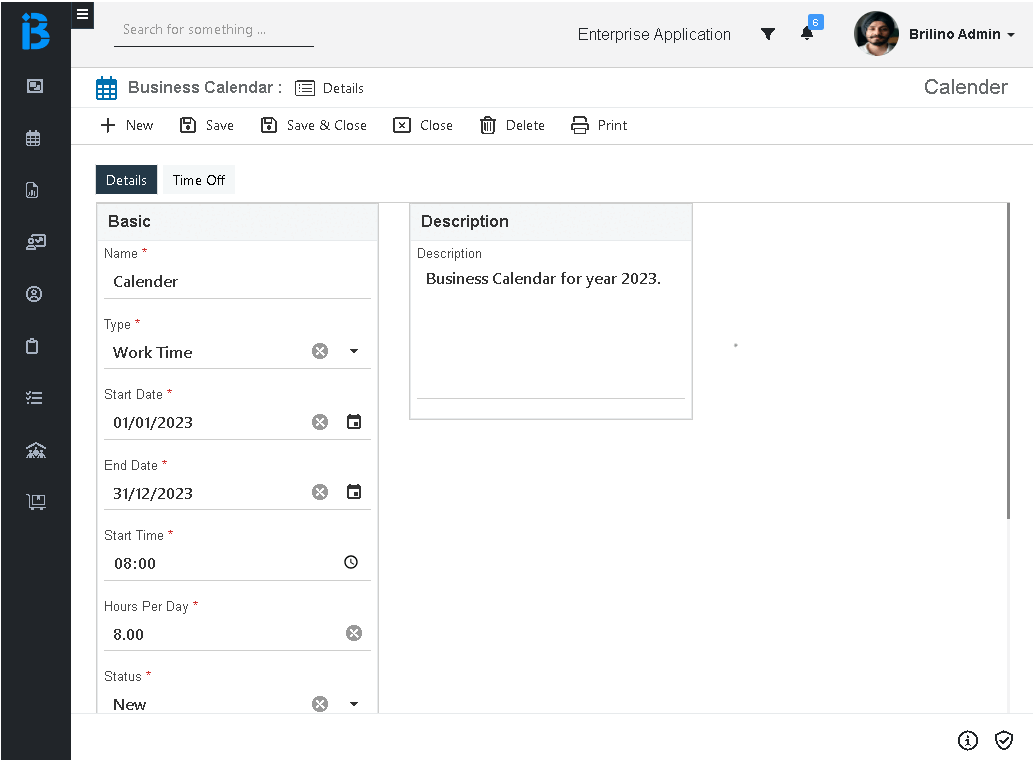Viewport: 1034px width, 762px height.
Task: Click the Description section header
Action: point(551,222)
